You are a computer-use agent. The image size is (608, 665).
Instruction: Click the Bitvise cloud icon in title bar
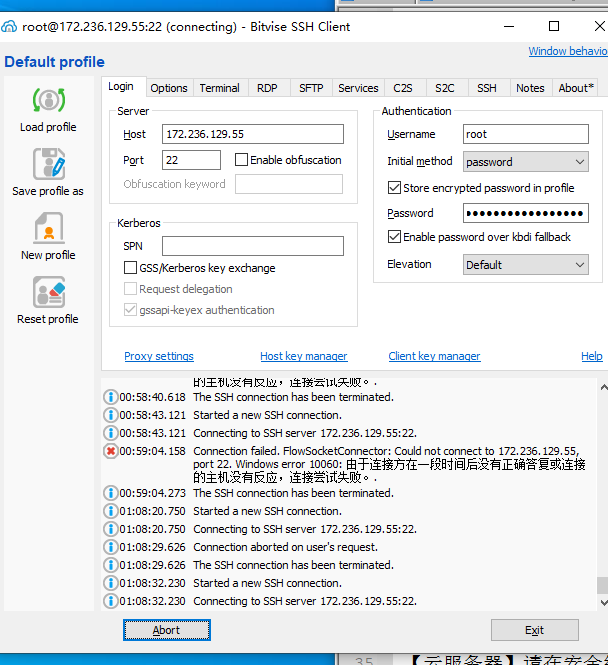[x=12, y=27]
